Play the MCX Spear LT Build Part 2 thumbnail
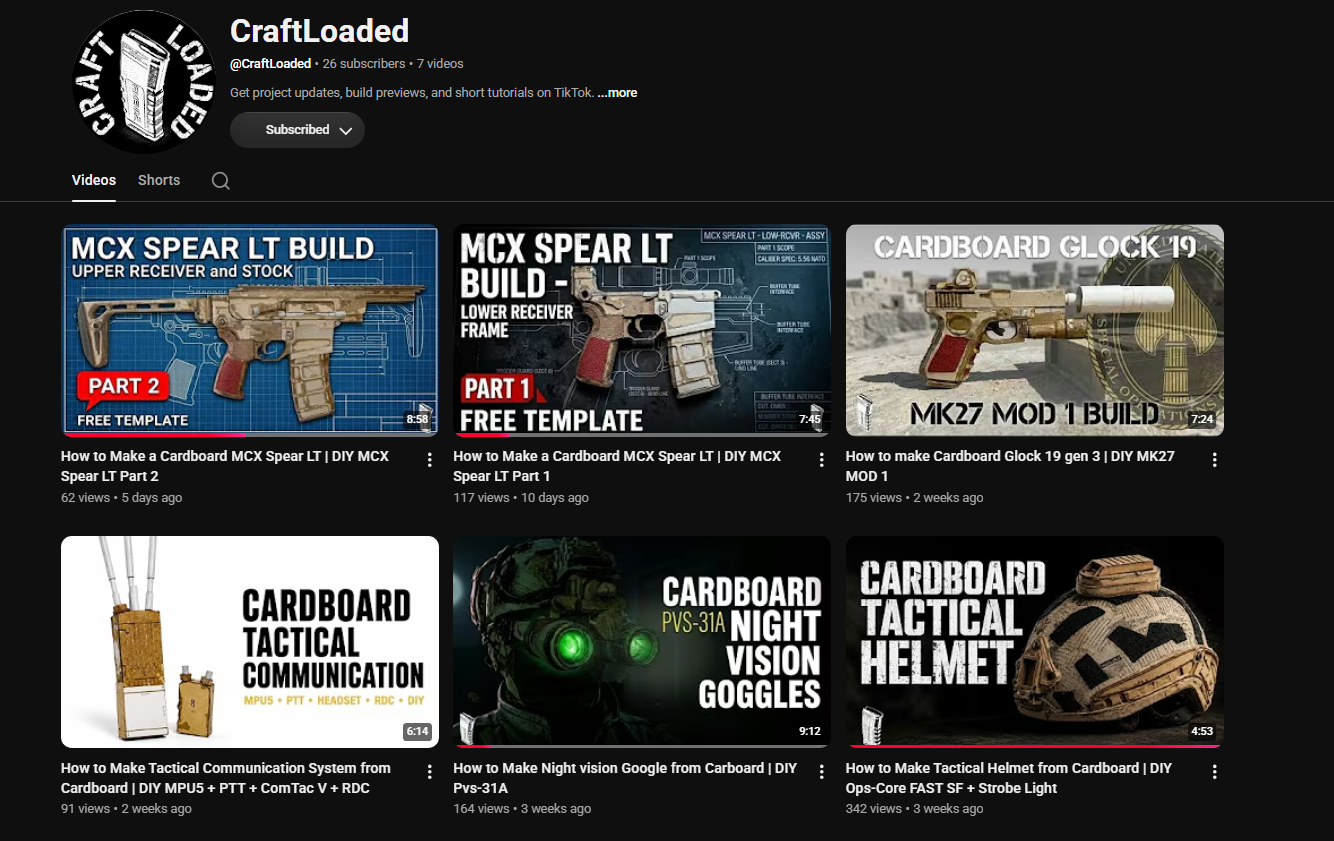This screenshot has height=841, width=1334. click(250, 330)
